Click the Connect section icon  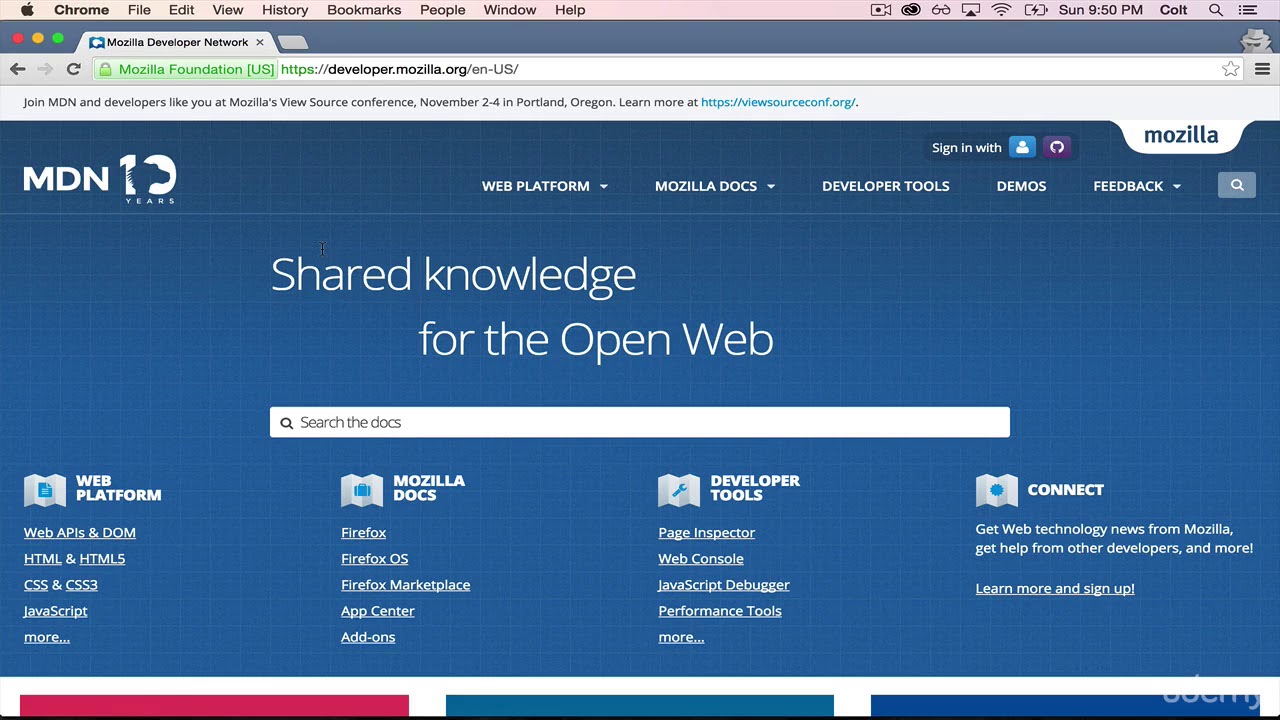click(996, 490)
